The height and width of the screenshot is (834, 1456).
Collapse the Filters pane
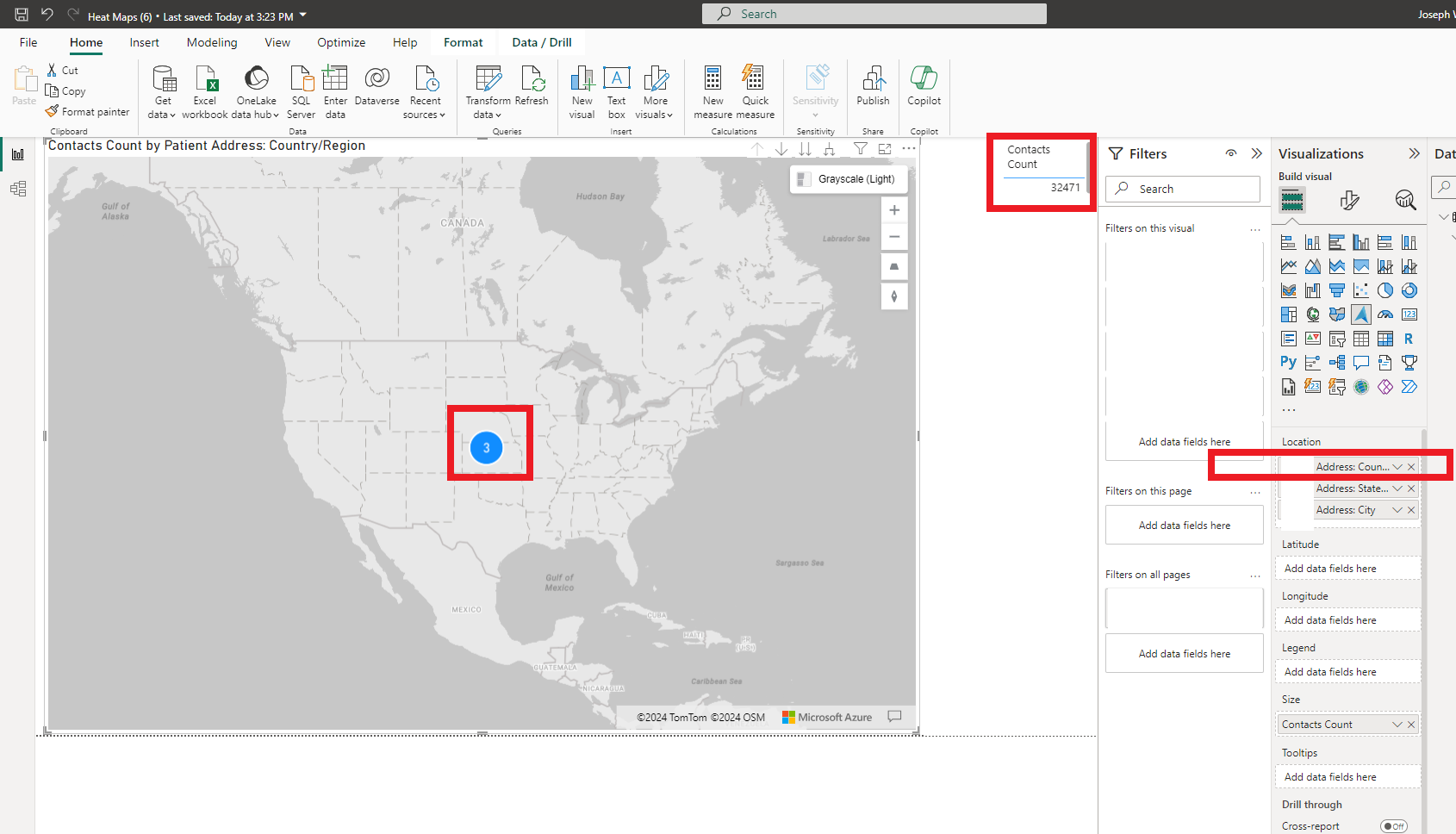click(x=1257, y=153)
